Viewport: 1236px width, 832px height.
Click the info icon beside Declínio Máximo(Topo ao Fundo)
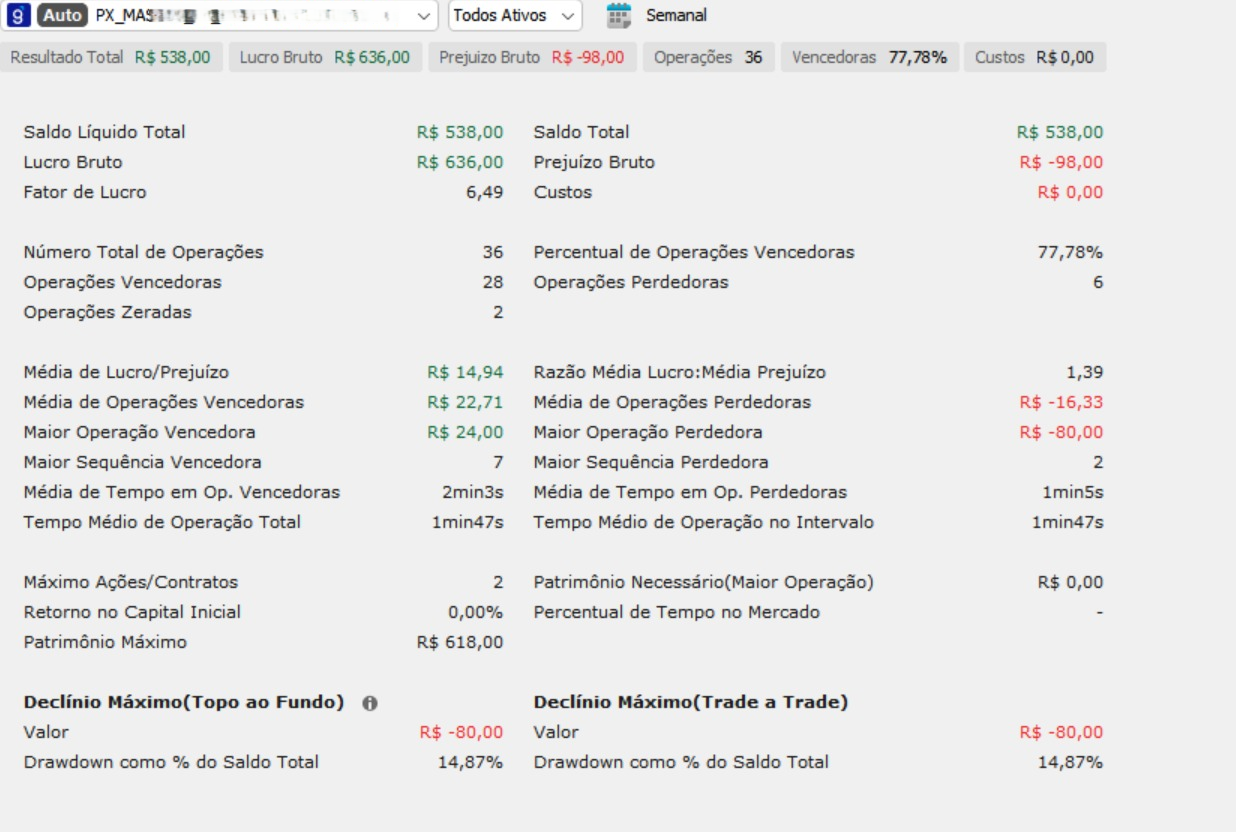tap(370, 703)
